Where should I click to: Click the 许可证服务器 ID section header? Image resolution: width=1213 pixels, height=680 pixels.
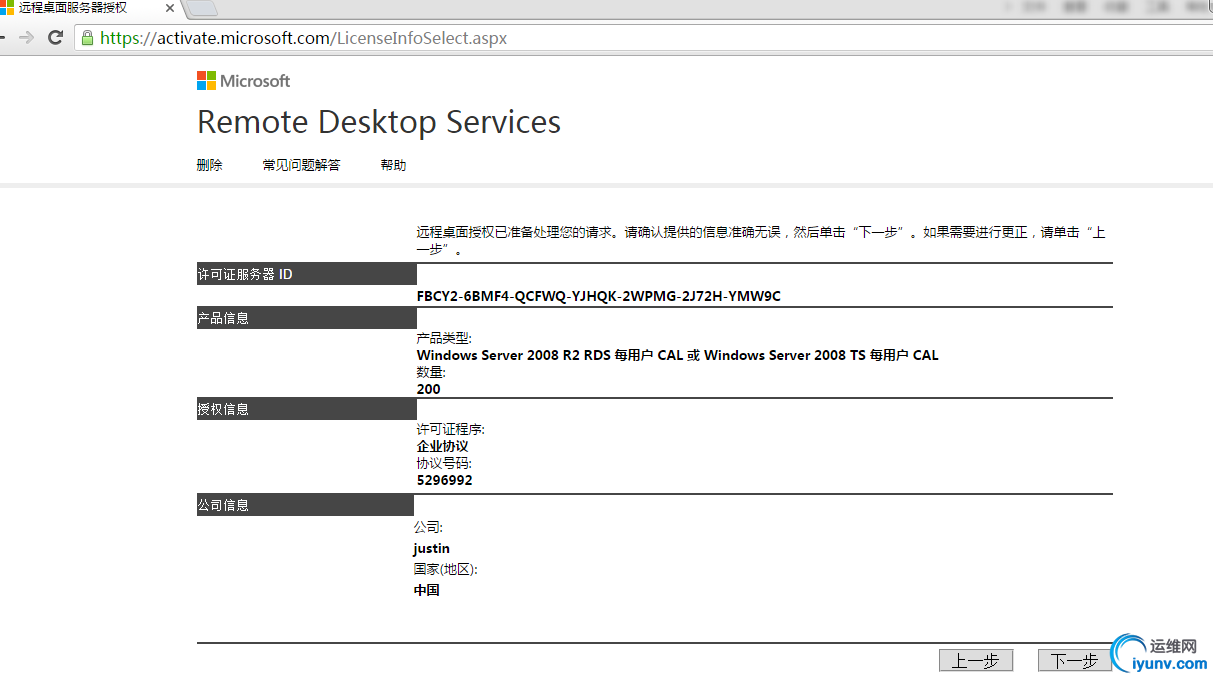(306, 274)
